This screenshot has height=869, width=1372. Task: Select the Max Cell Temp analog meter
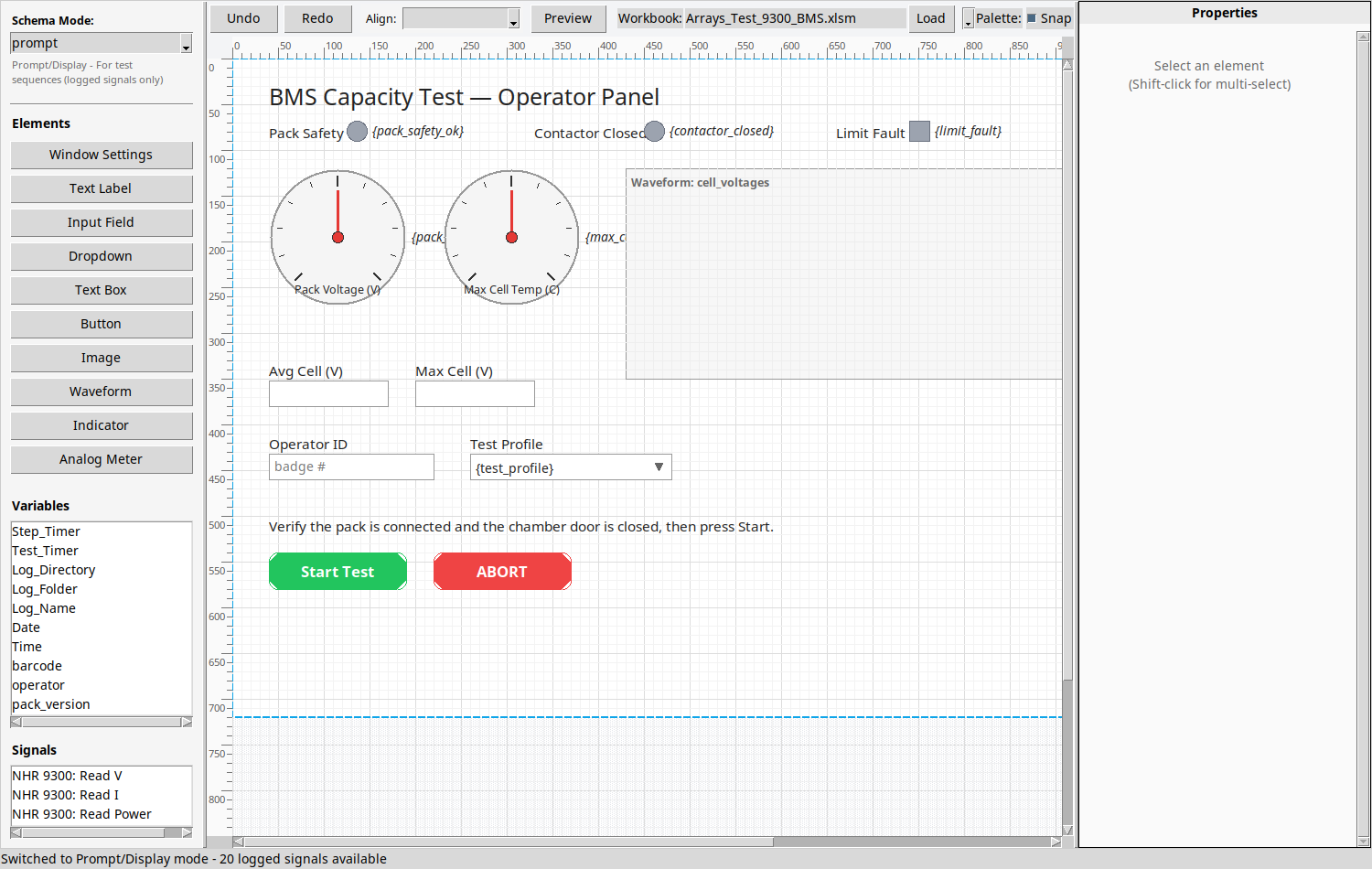click(511, 237)
